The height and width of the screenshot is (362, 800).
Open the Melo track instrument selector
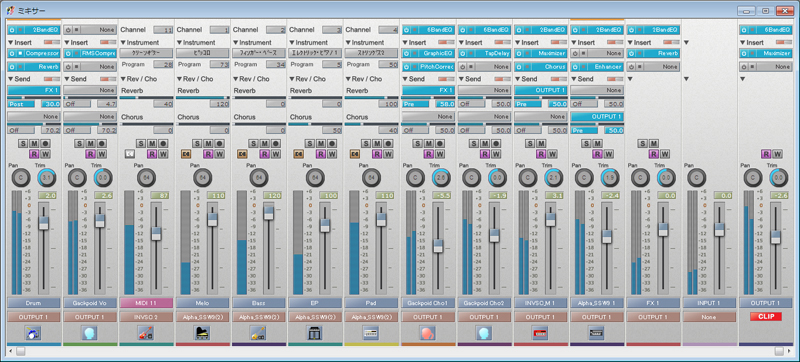[203, 53]
